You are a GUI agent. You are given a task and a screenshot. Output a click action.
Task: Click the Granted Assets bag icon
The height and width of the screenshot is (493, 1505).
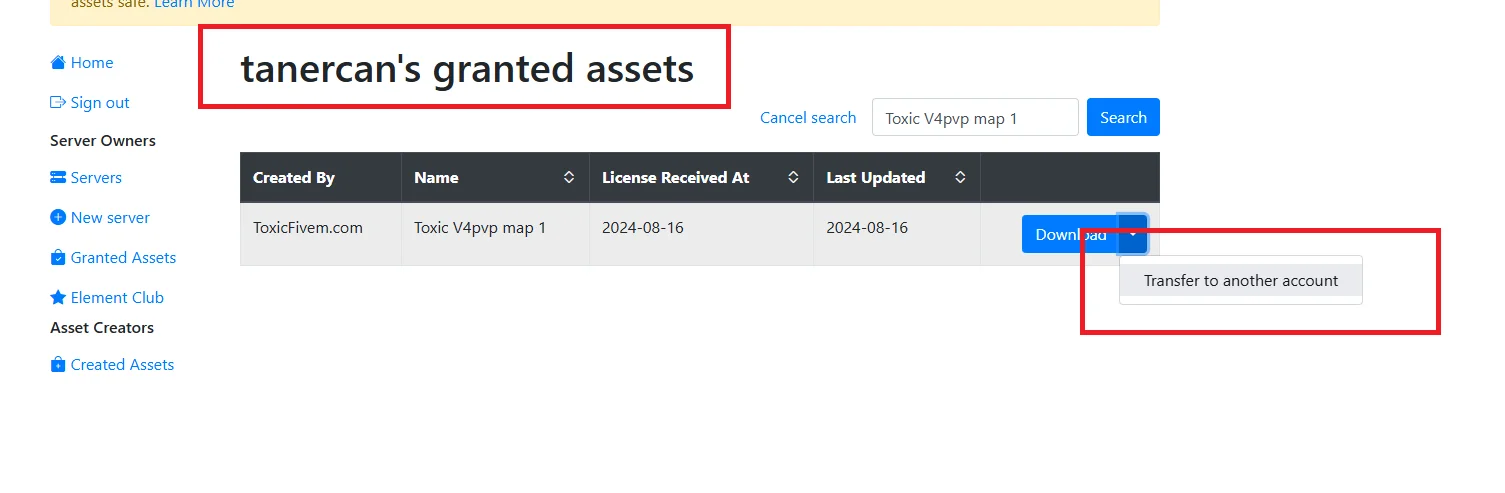click(58, 258)
